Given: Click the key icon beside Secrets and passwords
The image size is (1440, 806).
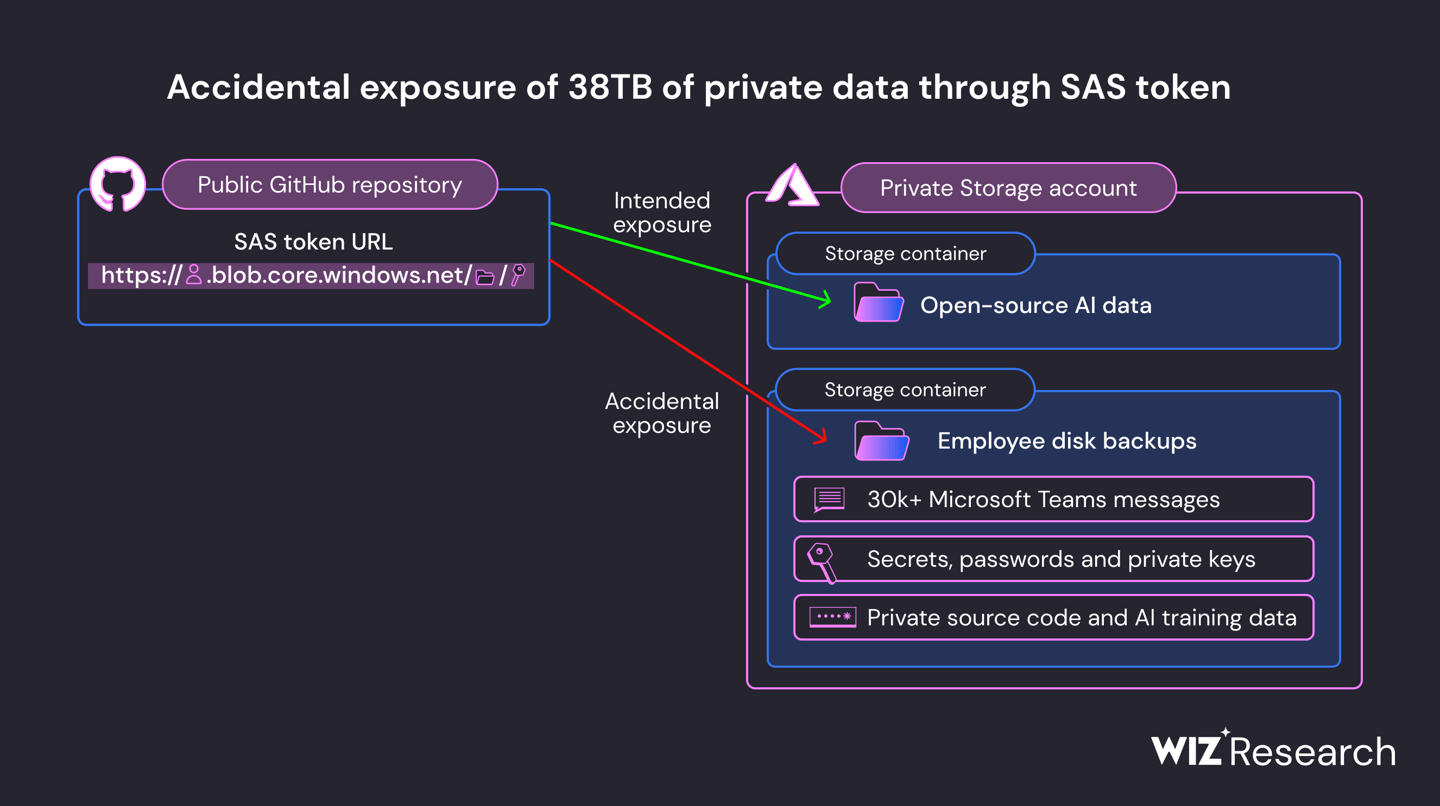Looking at the screenshot, I should pyautogui.click(x=824, y=558).
